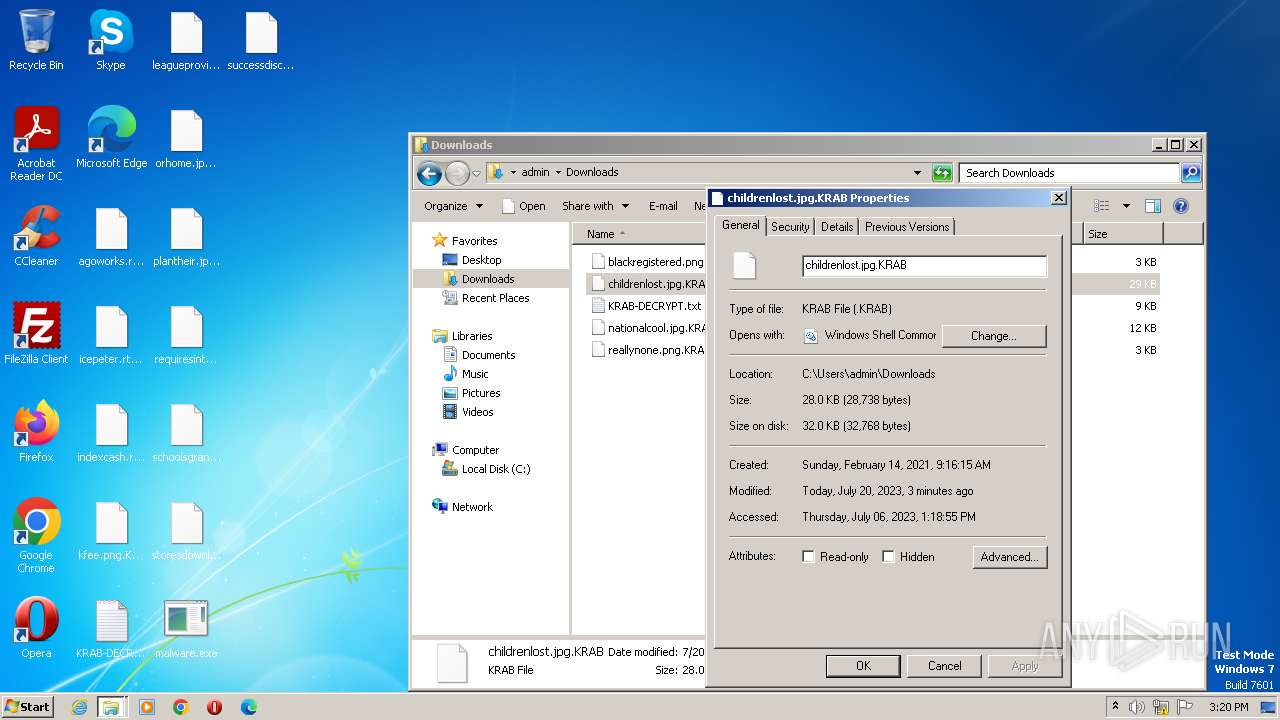
Task: Click Open in the Explorer toolbar
Action: point(524,206)
